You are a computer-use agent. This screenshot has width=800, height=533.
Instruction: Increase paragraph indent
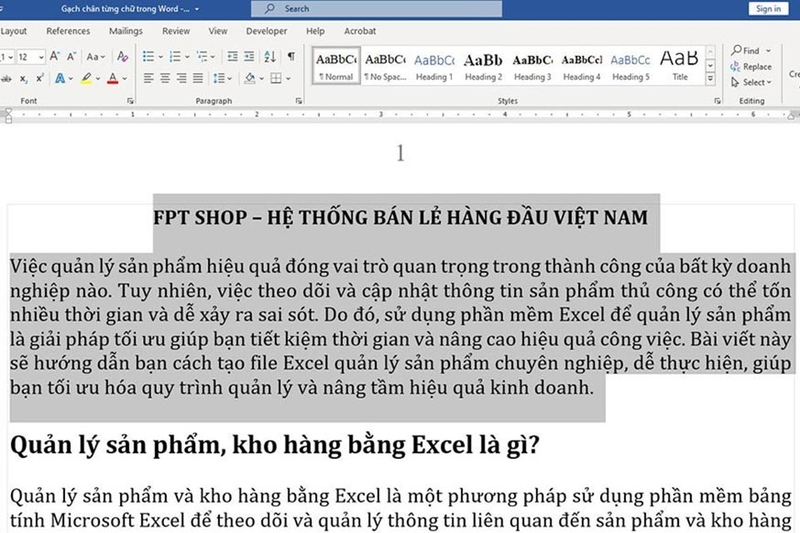(x=249, y=56)
